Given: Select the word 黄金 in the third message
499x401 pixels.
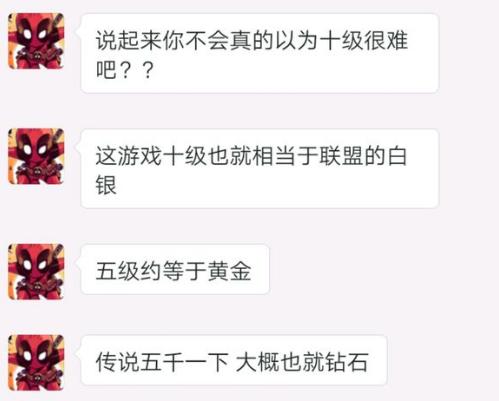Looking at the screenshot, I should click(x=229, y=271).
